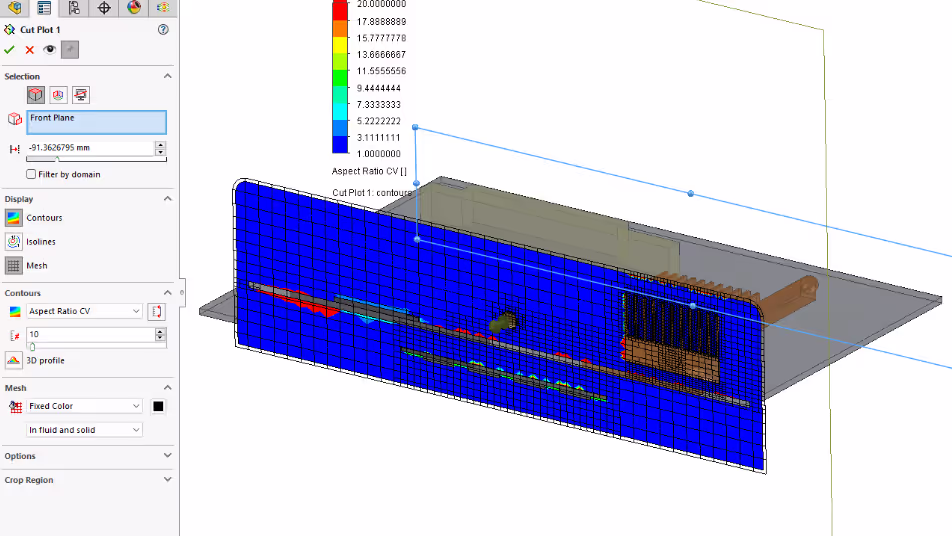Click the offset value field -91.3626795 mm
Screen dimensions: 952x536
[90, 148]
